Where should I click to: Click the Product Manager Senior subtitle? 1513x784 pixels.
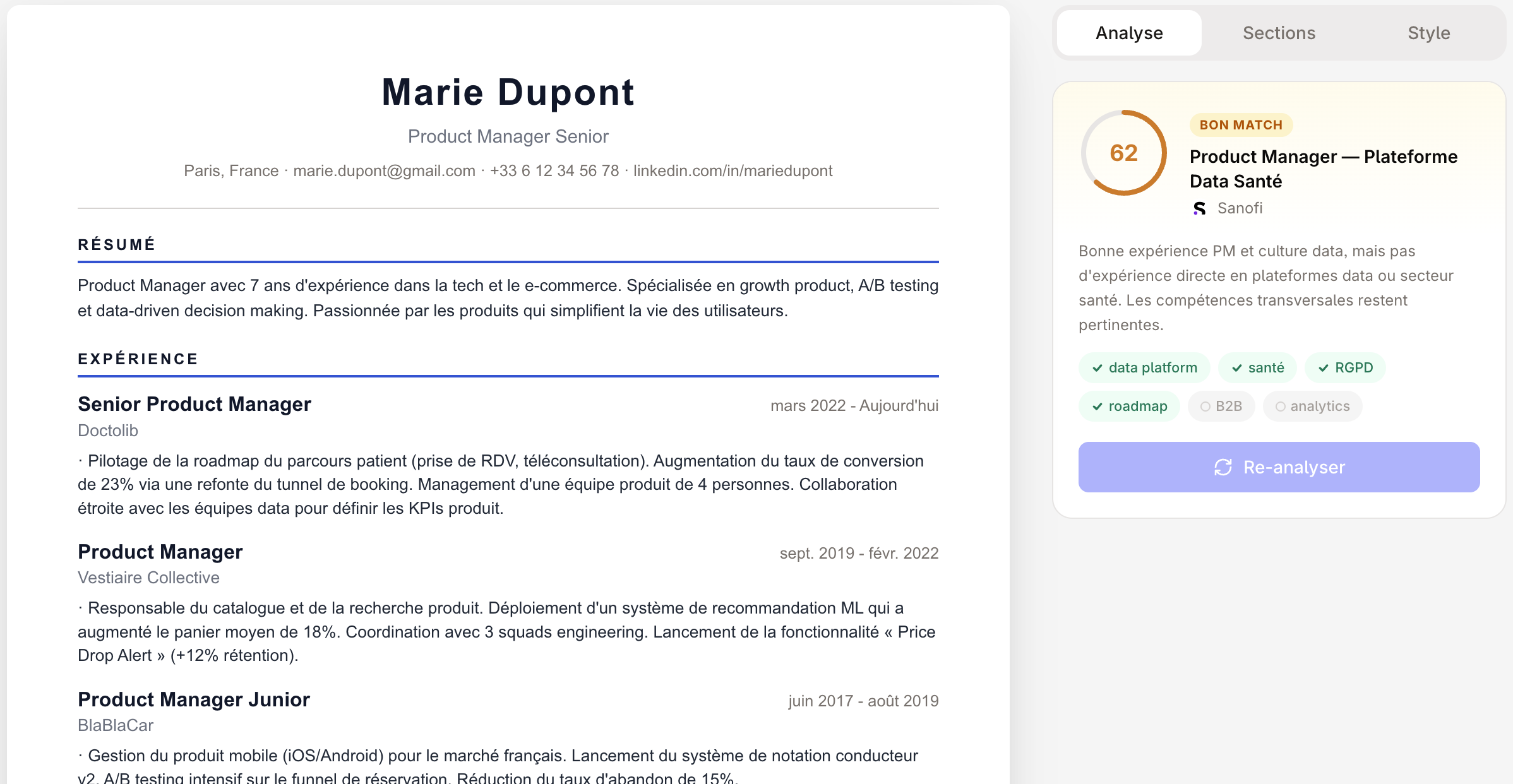coord(508,136)
